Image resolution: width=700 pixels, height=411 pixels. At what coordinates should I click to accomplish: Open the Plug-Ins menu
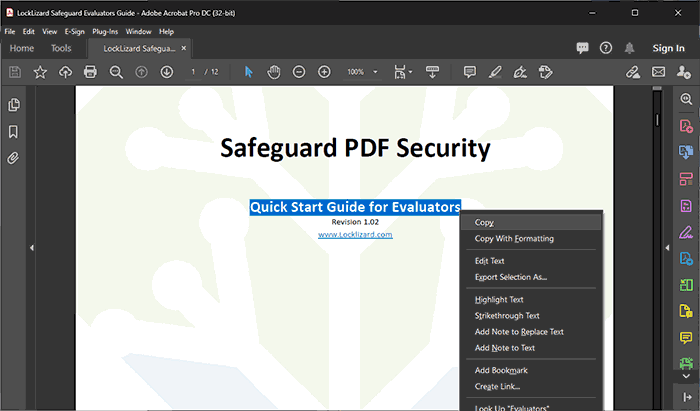[105, 32]
